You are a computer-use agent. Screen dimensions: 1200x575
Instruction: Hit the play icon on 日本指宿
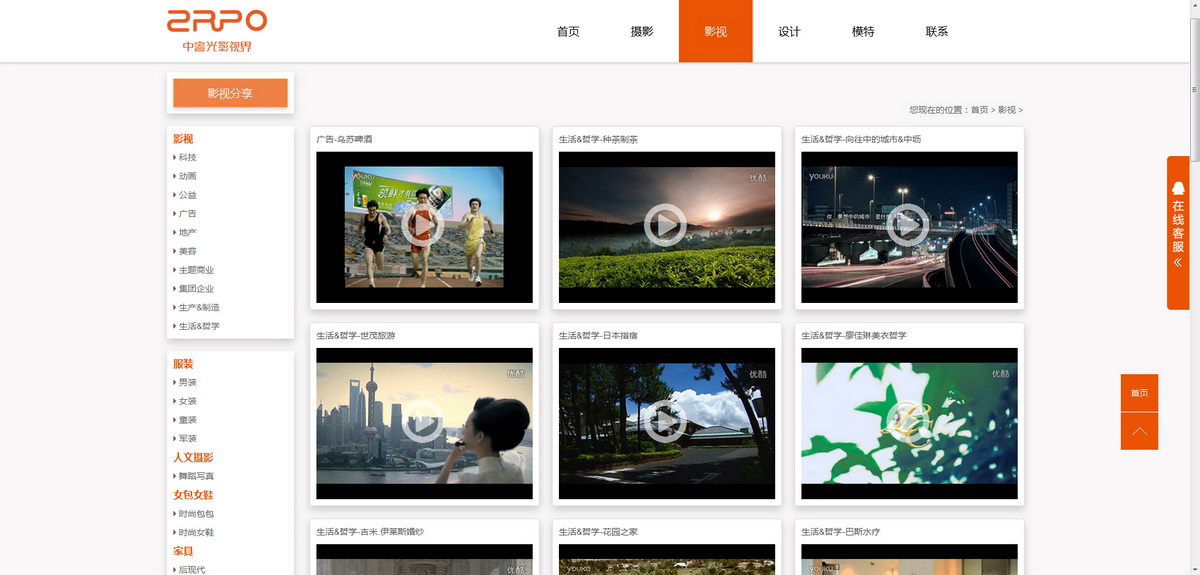coord(665,422)
